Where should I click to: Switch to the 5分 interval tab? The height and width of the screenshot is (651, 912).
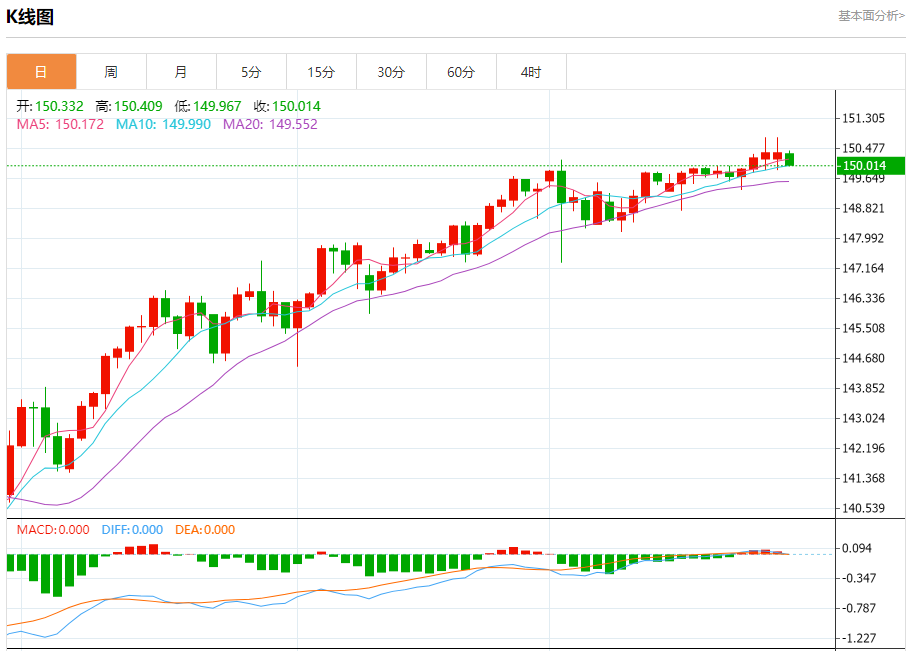pos(251,72)
